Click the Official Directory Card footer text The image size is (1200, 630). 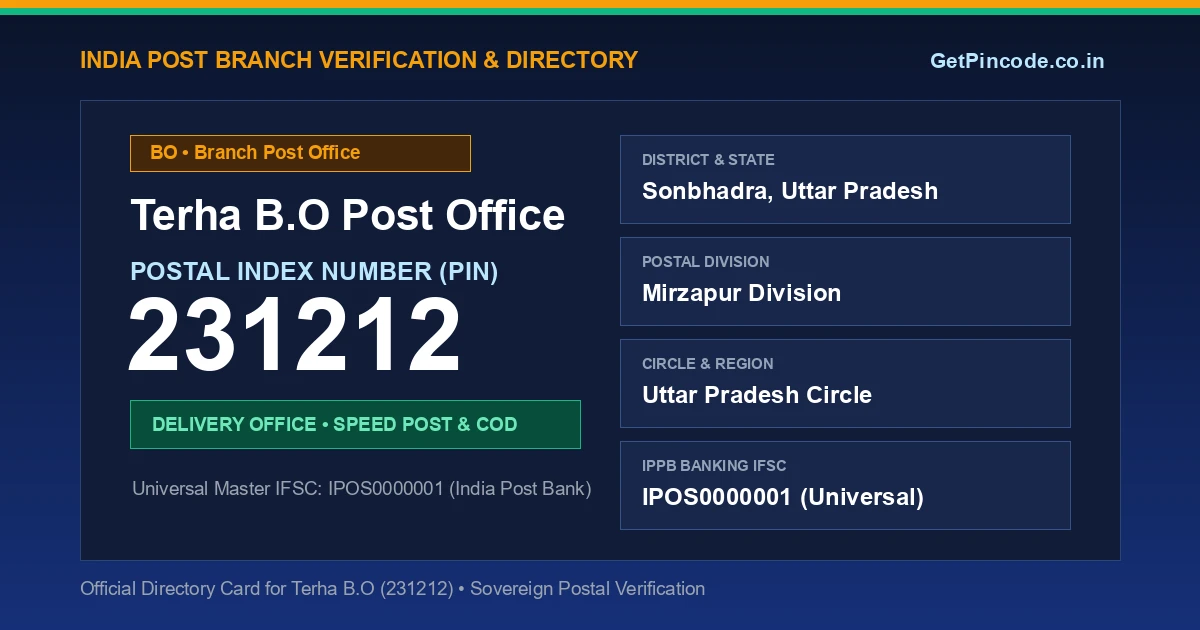pos(392,589)
